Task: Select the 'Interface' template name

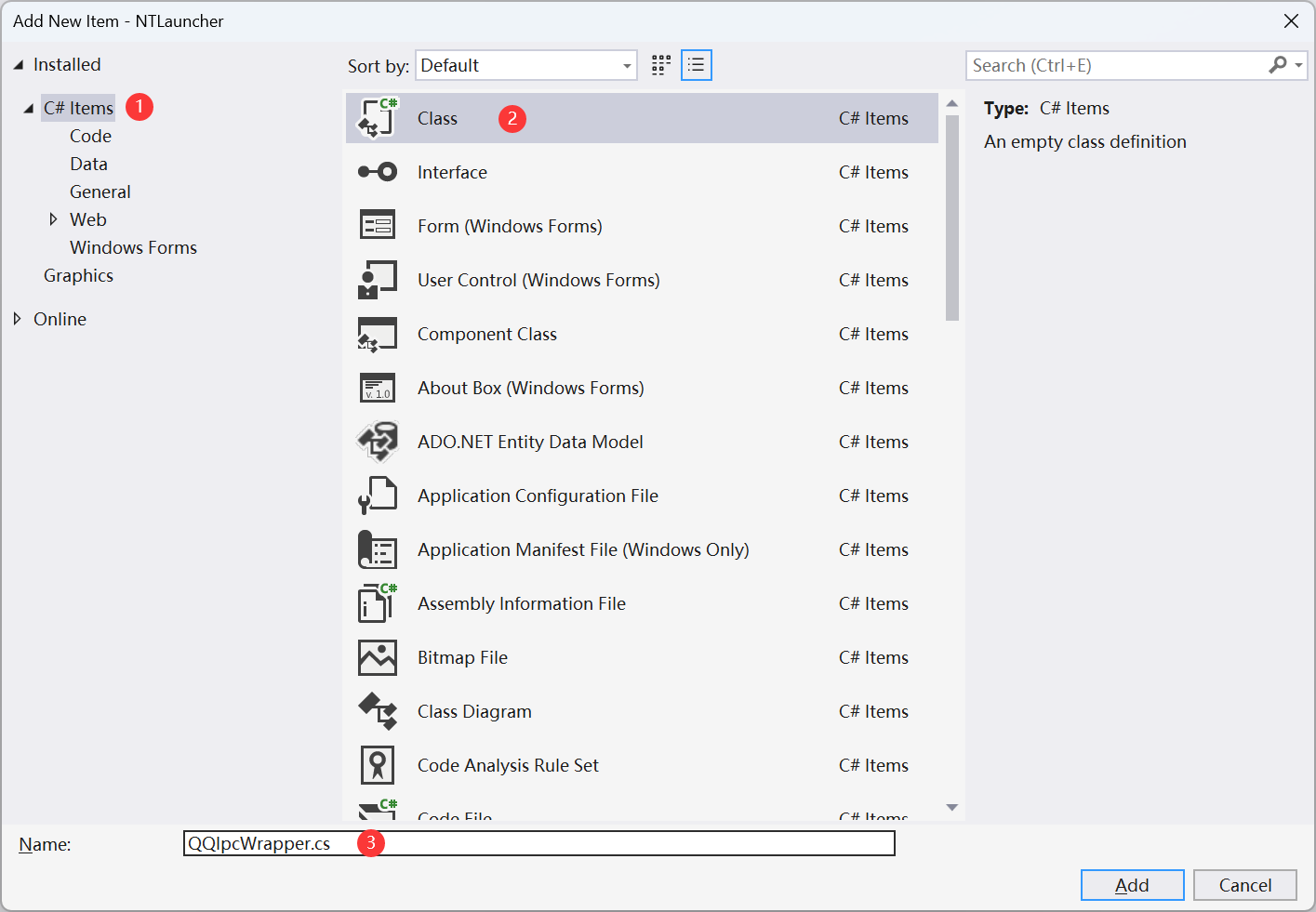Action: tap(452, 172)
